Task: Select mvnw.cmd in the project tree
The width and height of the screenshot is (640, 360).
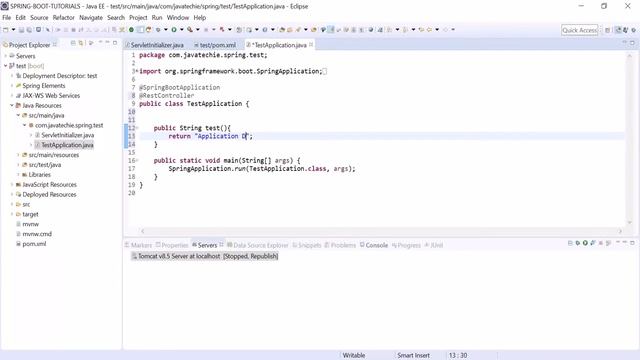Action: [37, 234]
